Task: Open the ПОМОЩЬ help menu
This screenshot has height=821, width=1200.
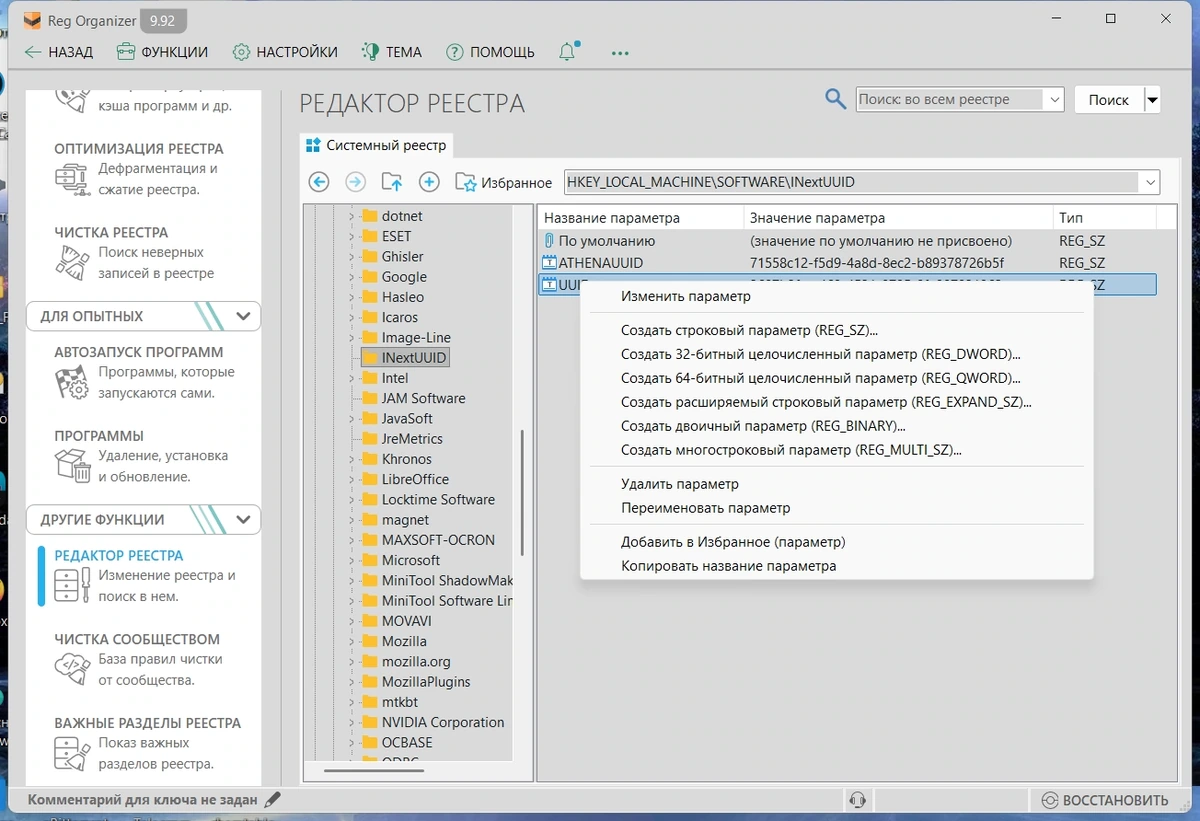Action: tap(490, 52)
